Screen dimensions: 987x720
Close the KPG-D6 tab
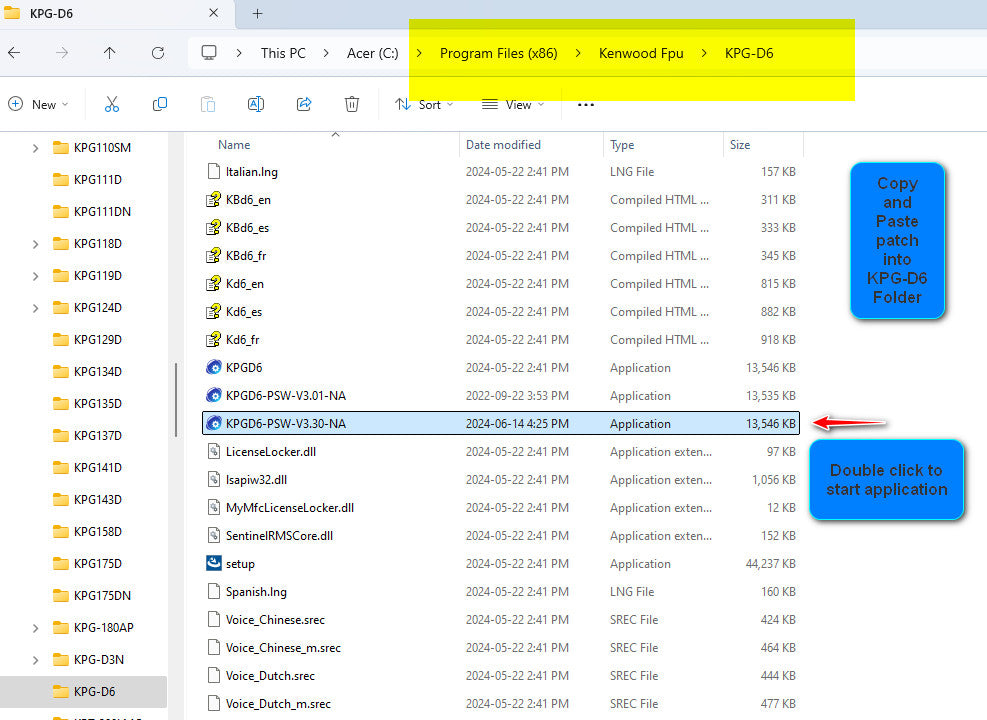pyautogui.click(x=213, y=13)
